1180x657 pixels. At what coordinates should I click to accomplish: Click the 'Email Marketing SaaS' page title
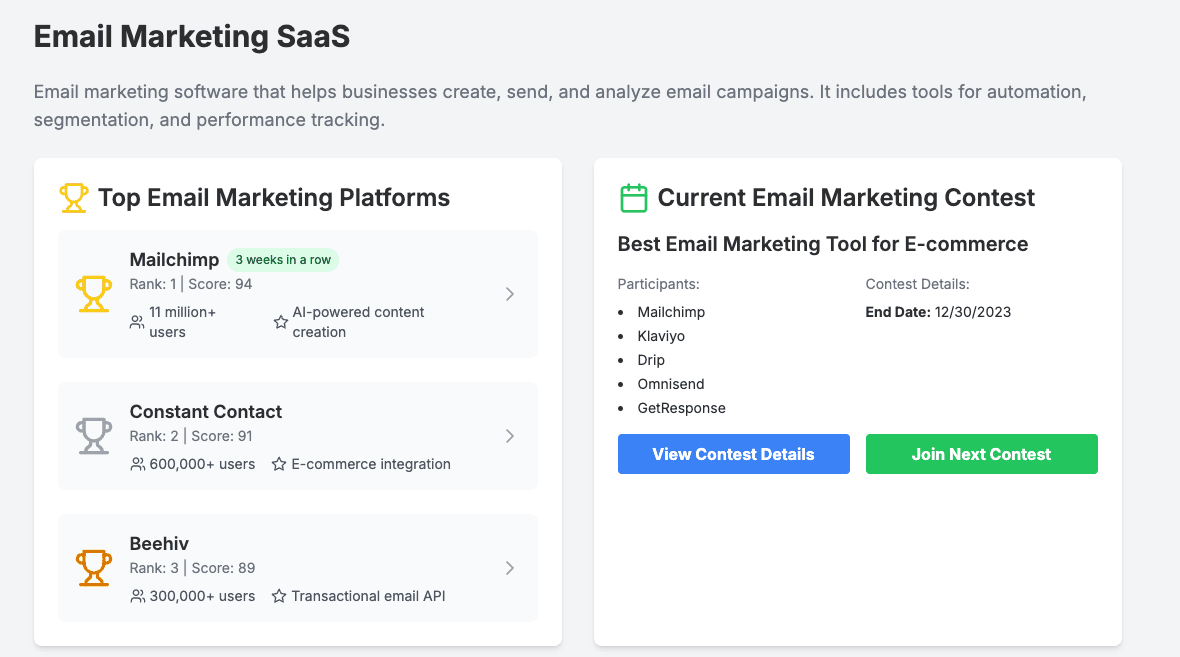[192, 36]
